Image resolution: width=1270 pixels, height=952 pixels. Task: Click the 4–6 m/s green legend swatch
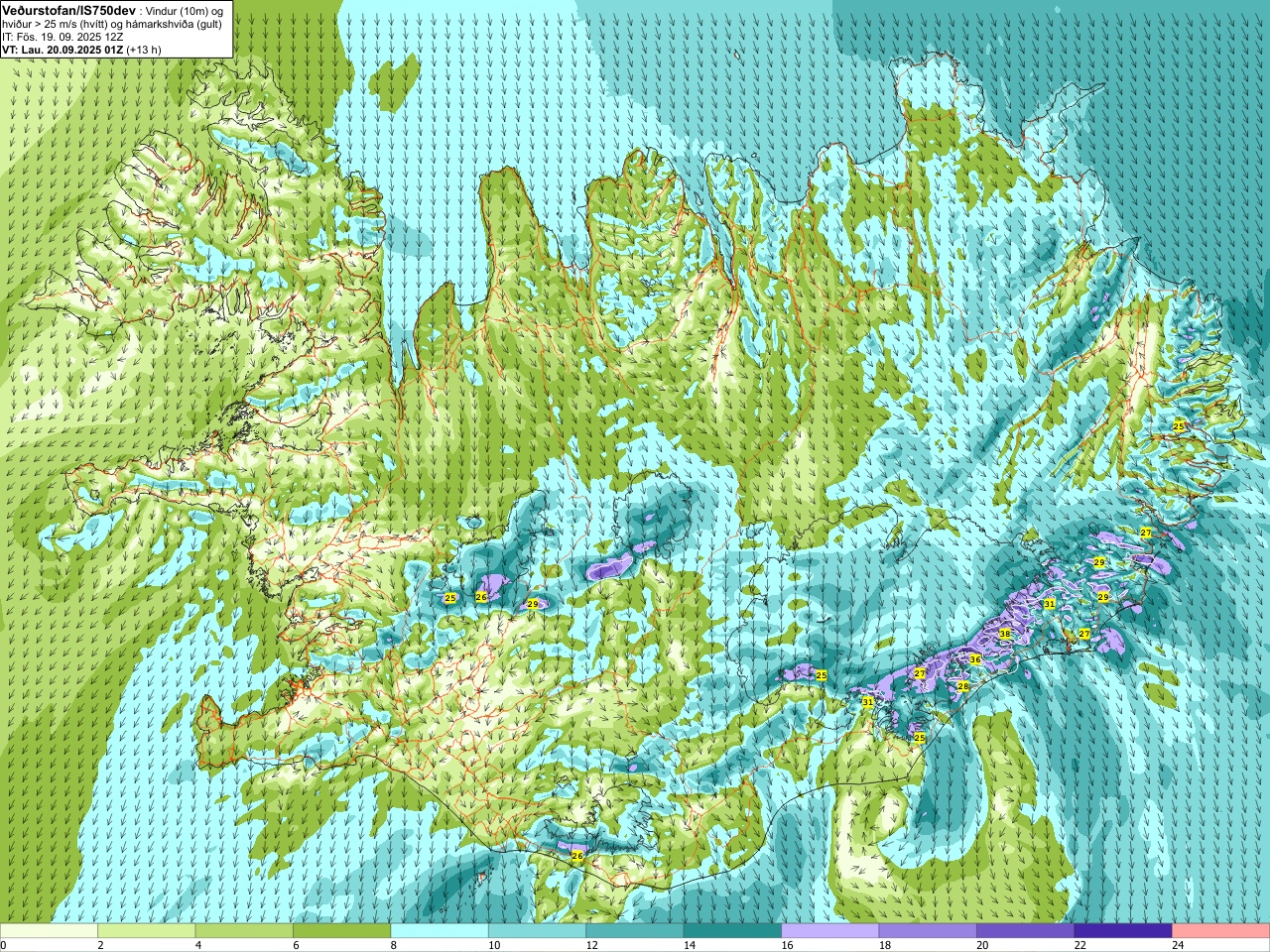pos(244,931)
